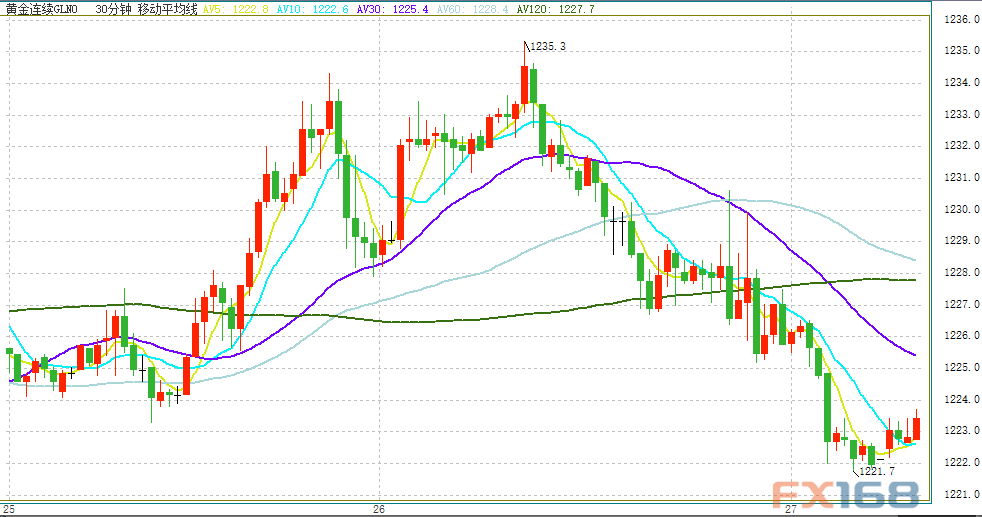The height and width of the screenshot is (517, 982).
Task: Click the 1222.0 price axis label
Action: (x=961, y=463)
